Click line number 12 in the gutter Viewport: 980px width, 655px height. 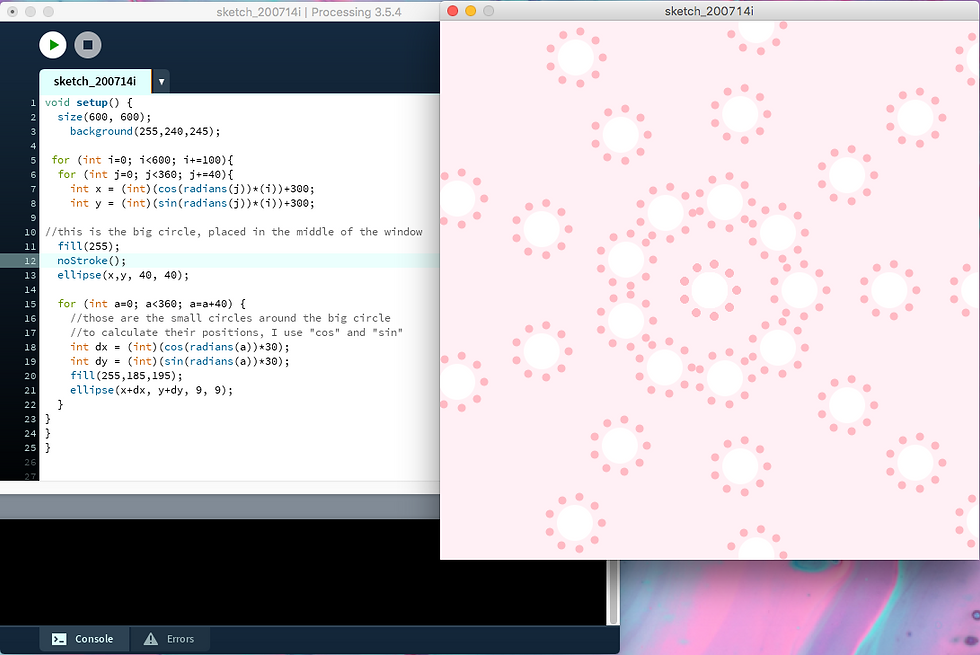[30, 261]
